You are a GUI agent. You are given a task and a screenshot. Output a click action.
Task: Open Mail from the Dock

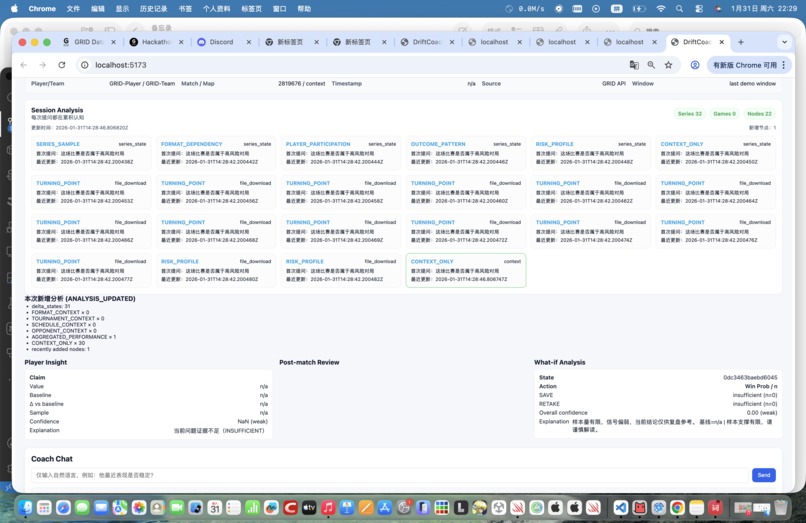(101, 508)
